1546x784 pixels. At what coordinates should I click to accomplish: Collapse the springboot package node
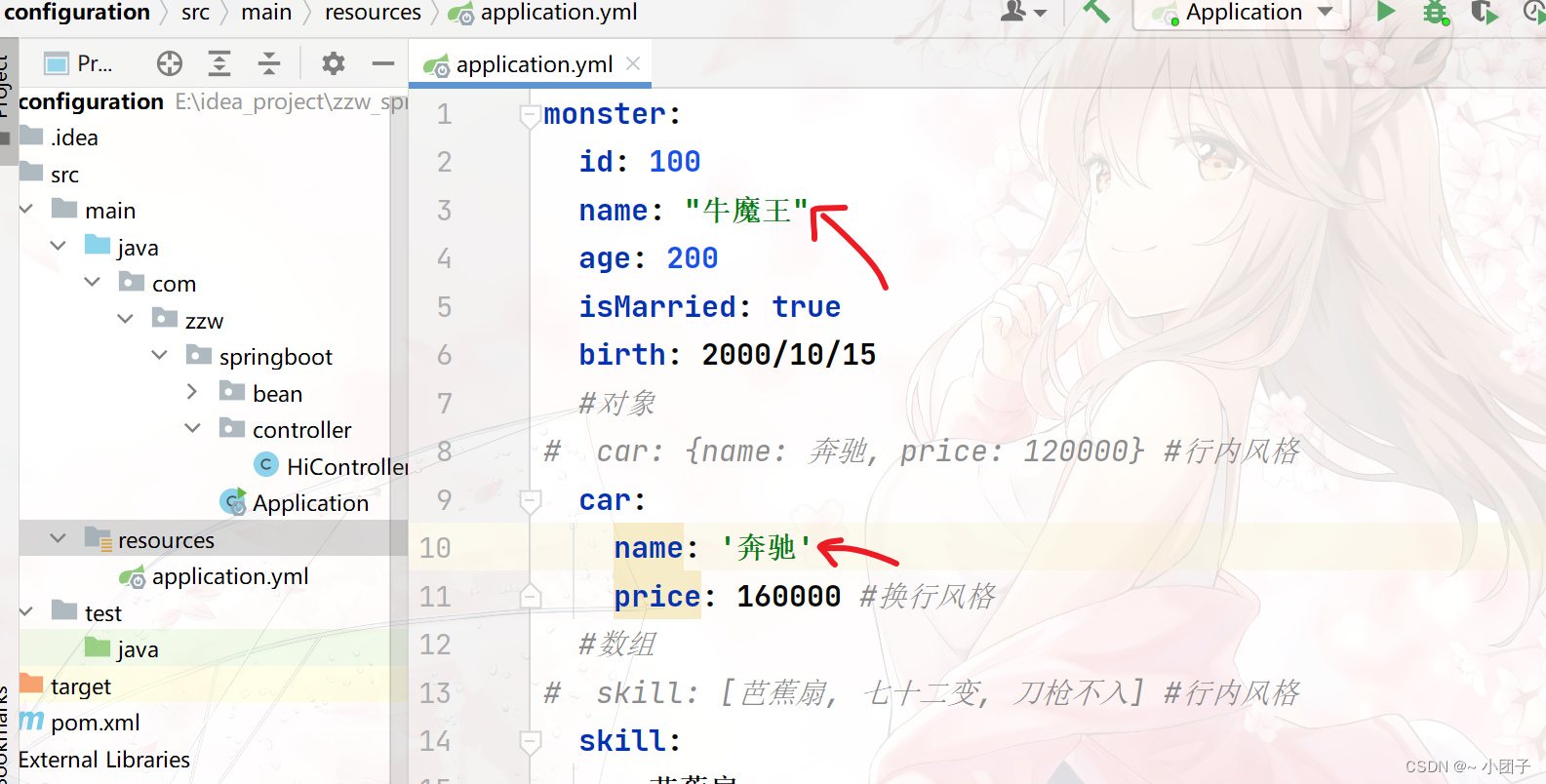point(160,356)
